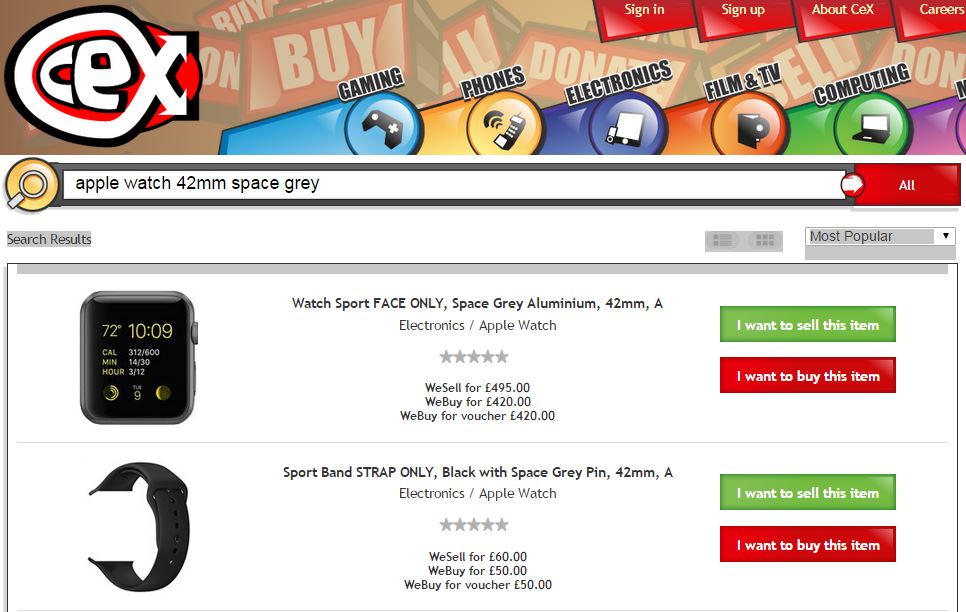This screenshot has height=612, width=966.
Task: Open the Computing laptop category icon
Action: click(872, 126)
